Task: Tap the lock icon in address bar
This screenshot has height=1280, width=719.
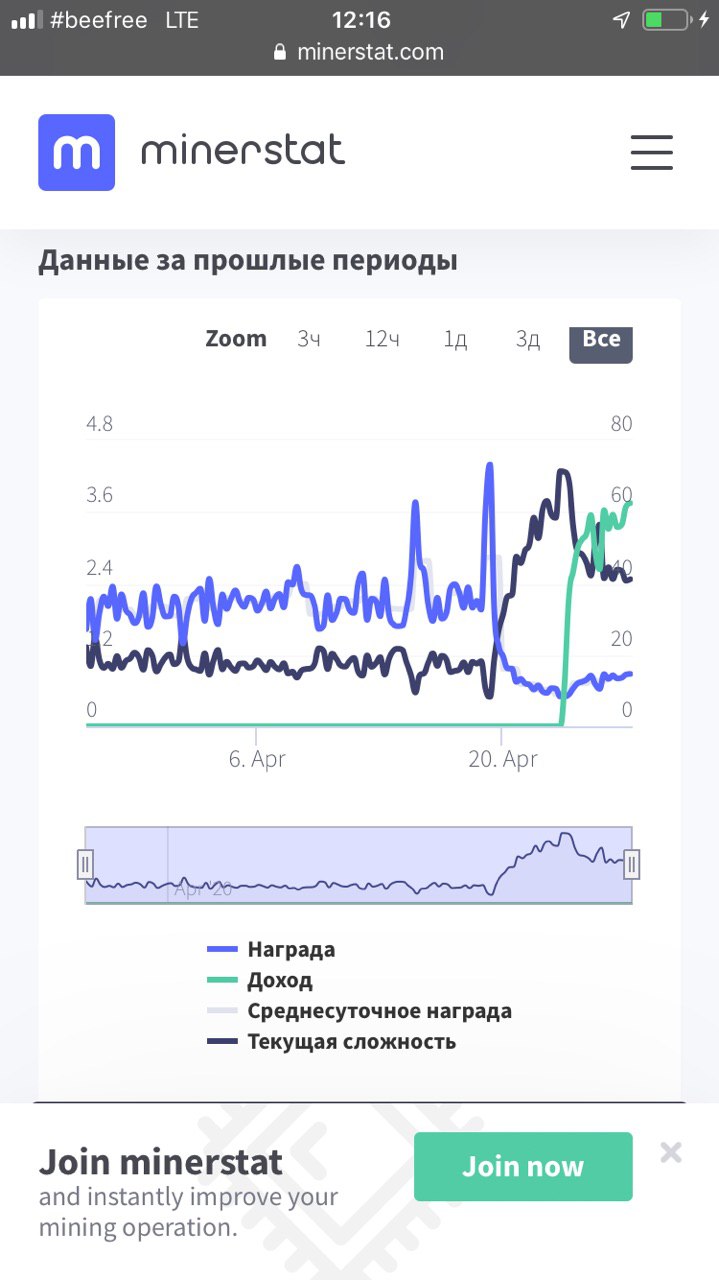Action: (x=280, y=53)
